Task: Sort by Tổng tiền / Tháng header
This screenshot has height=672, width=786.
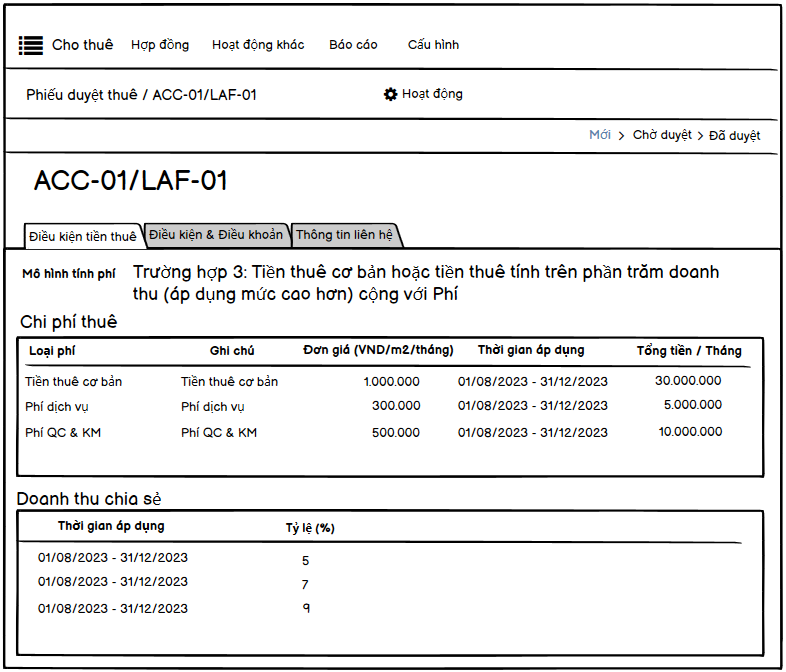Action: [x=689, y=351]
